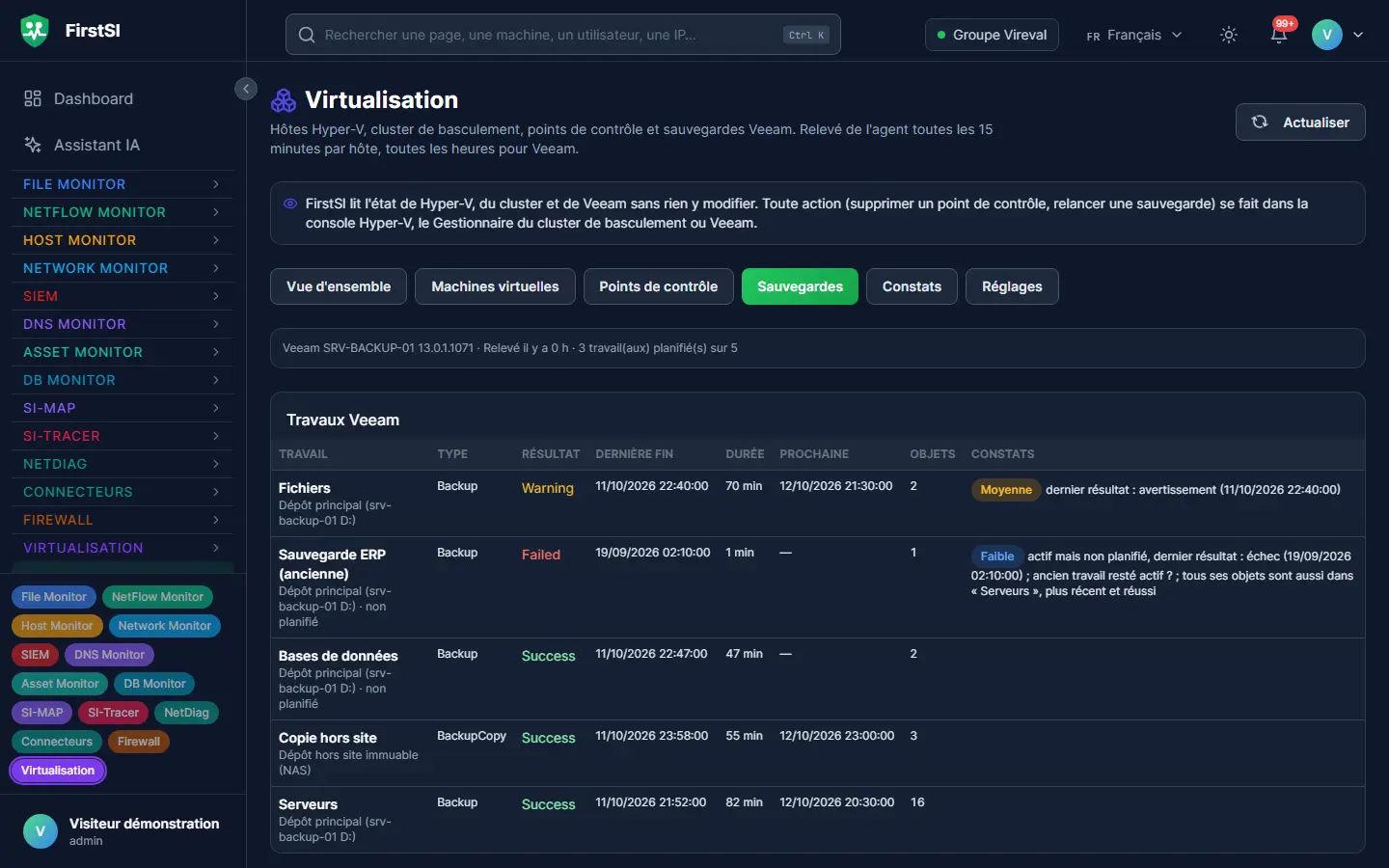Image resolution: width=1389 pixels, height=868 pixels.
Task: Open the user menu chevron
Action: (x=1358, y=35)
